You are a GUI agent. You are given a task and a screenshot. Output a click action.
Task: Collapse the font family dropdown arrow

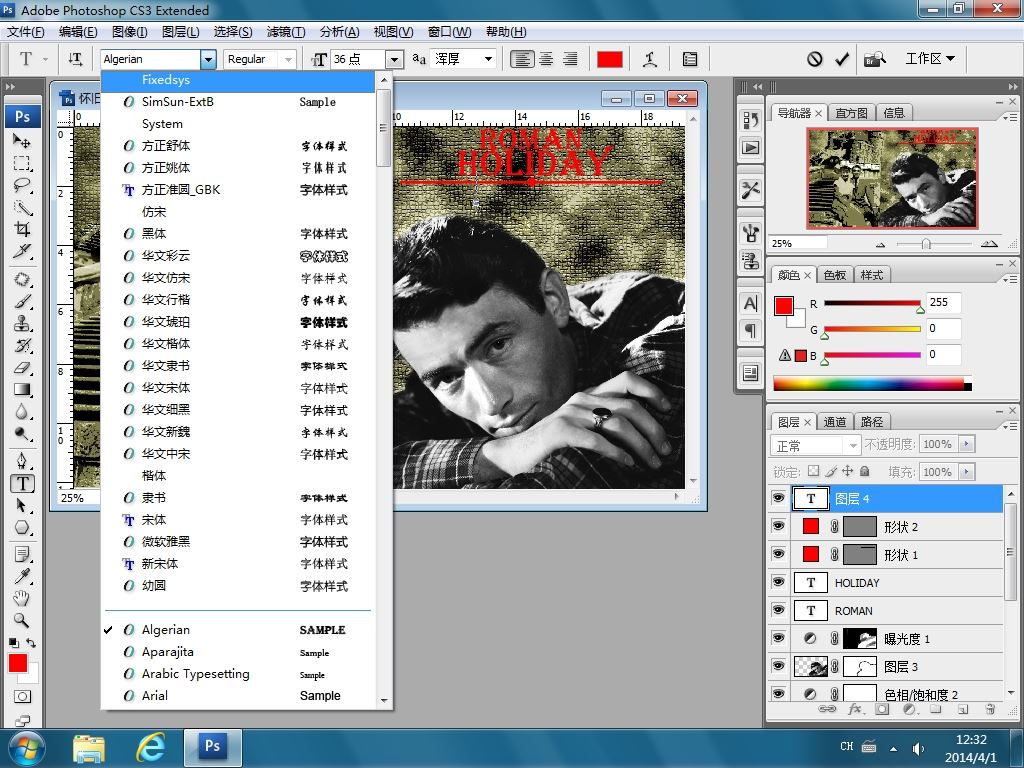208,59
